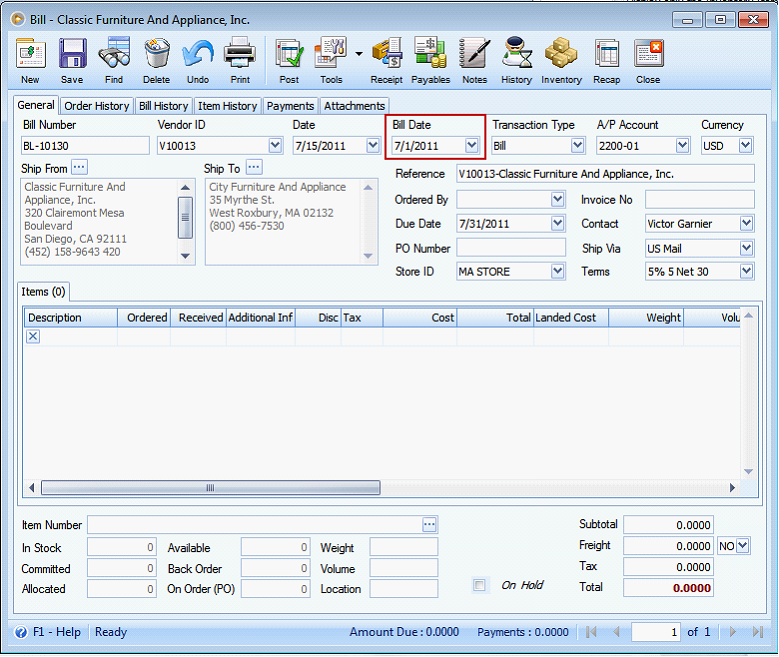Click the Cost column header
This screenshot has width=779, height=657.
tap(420, 318)
